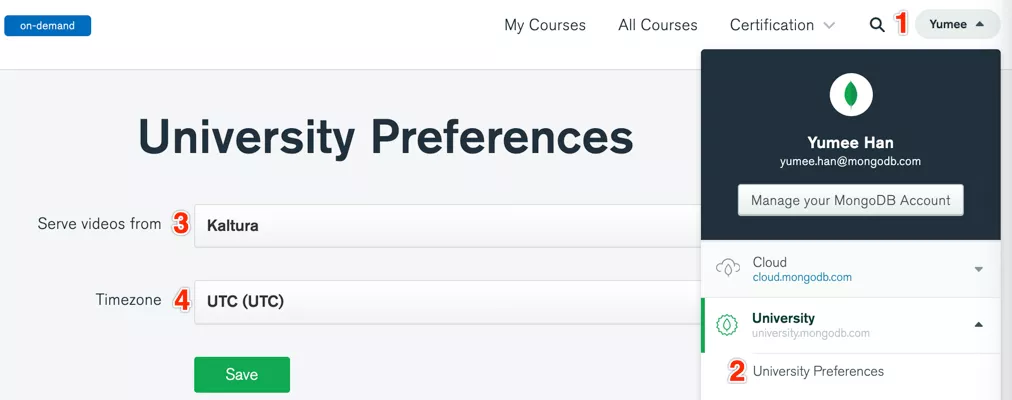
Task: Click the University service icon
Action: (x=727, y=325)
